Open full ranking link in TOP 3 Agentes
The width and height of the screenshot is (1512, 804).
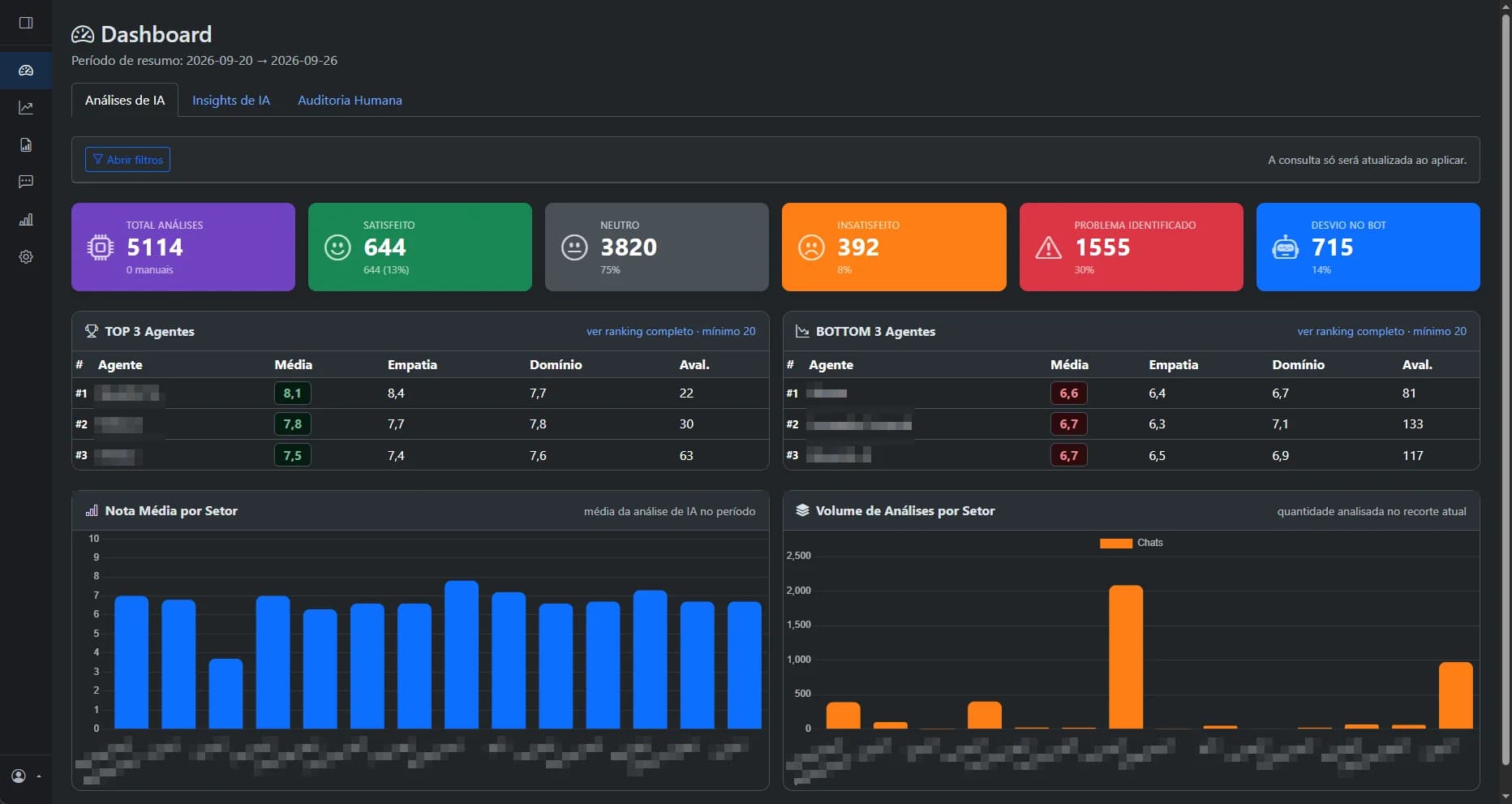coord(671,331)
